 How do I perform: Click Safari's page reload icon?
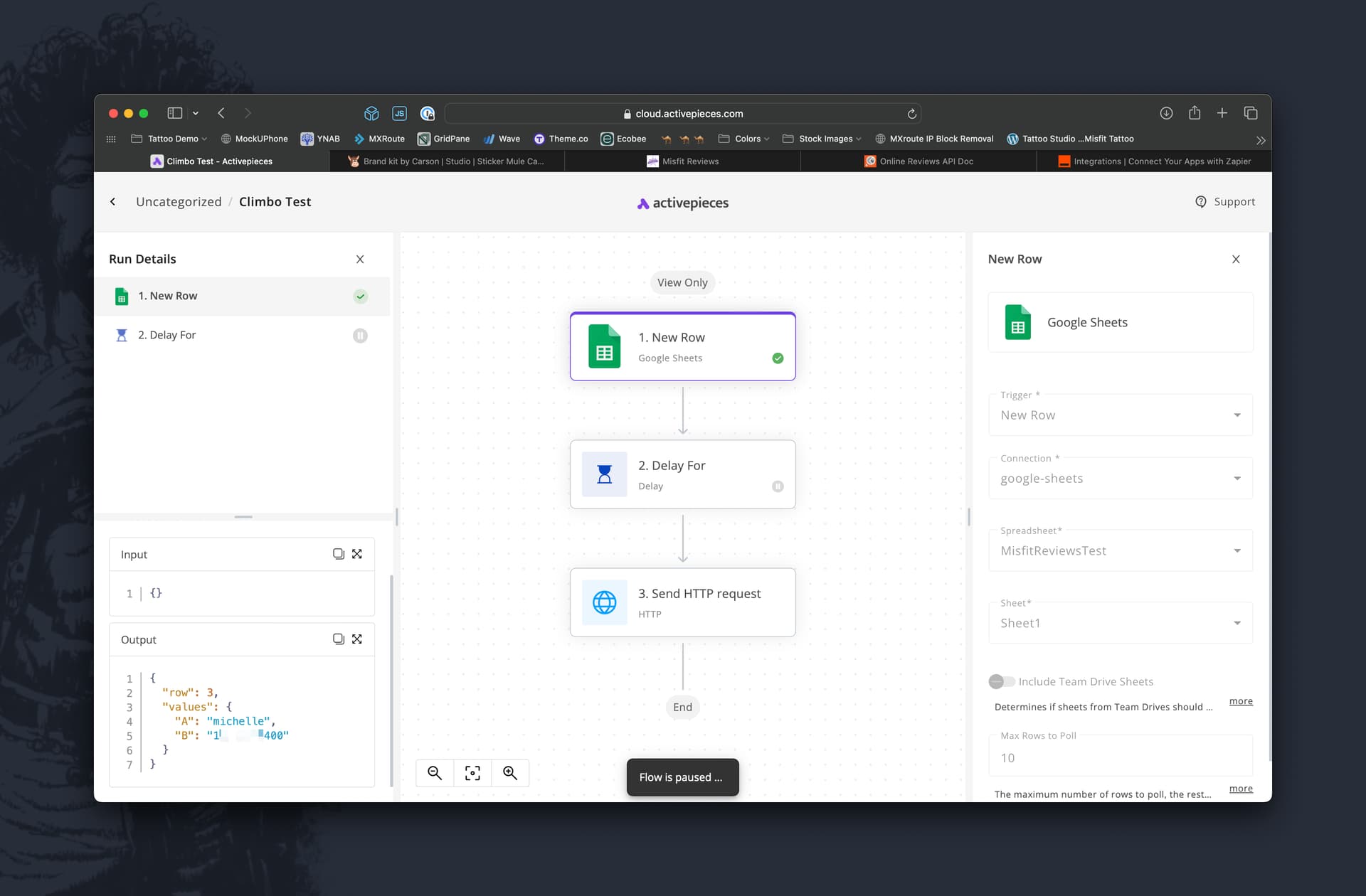tap(911, 114)
